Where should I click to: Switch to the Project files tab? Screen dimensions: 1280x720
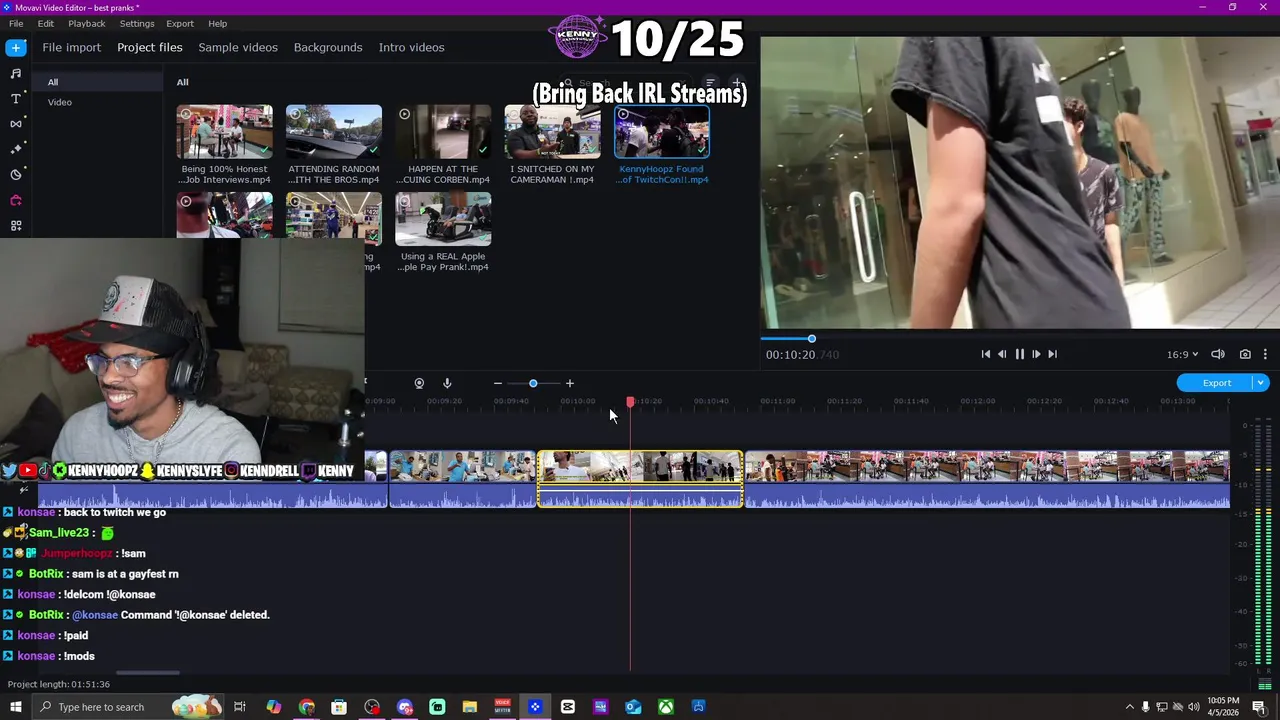pyautogui.click(x=150, y=47)
